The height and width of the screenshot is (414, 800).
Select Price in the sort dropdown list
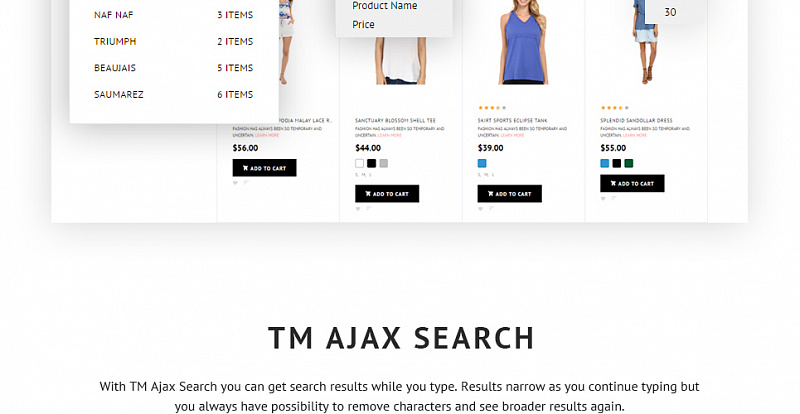click(x=363, y=25)
